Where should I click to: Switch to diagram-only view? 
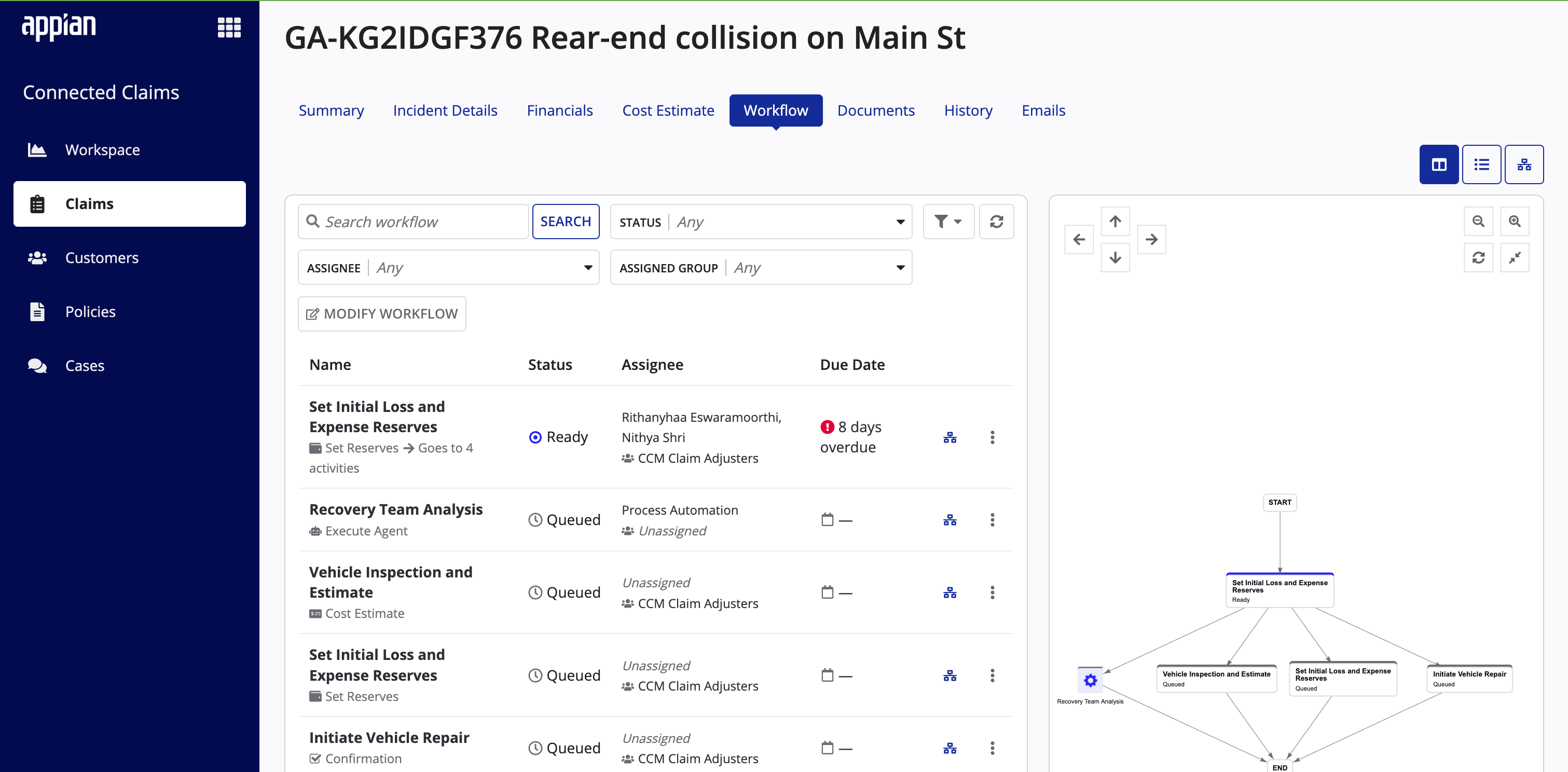(x=1524, y=164)
